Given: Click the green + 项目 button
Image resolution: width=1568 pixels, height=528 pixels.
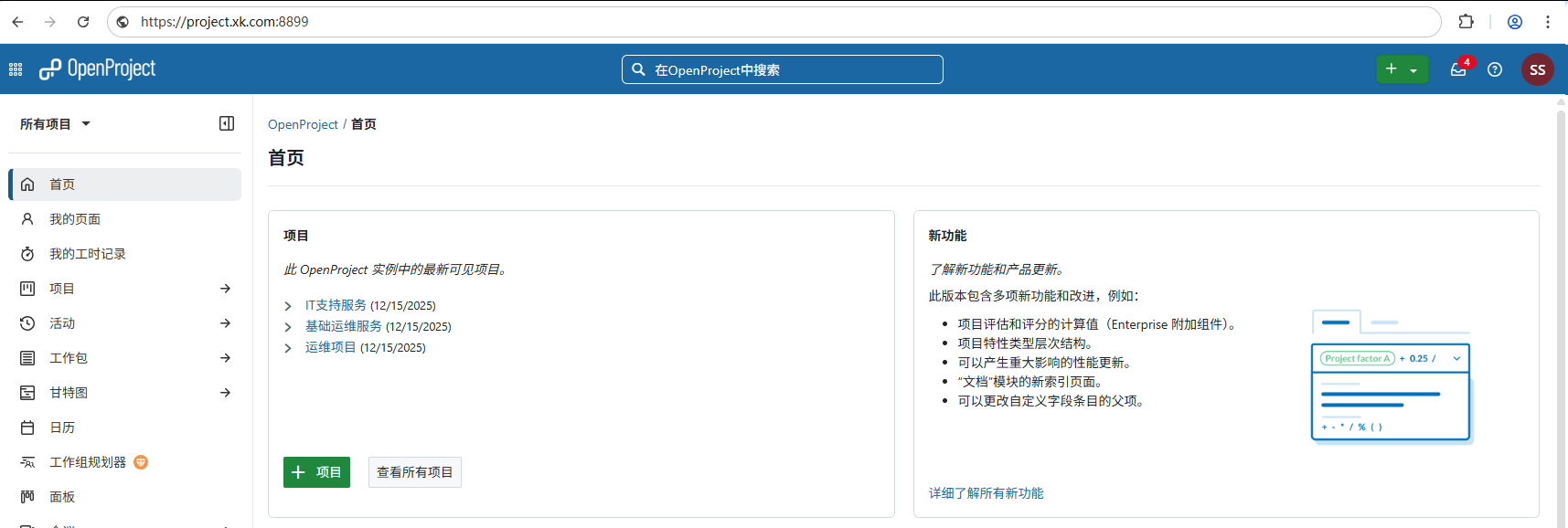Looking at the screenshot, I should tap(316, 472).
